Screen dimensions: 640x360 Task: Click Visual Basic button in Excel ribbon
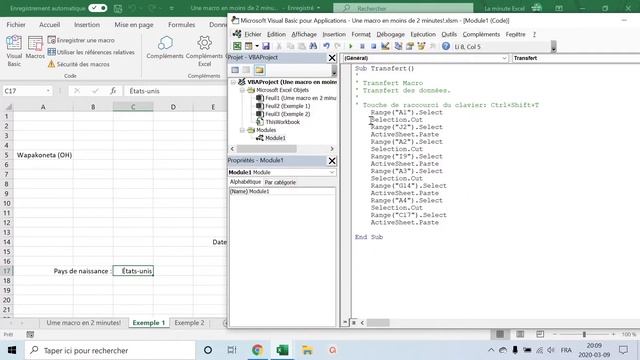pyautogui.click(x=14, y=51)
